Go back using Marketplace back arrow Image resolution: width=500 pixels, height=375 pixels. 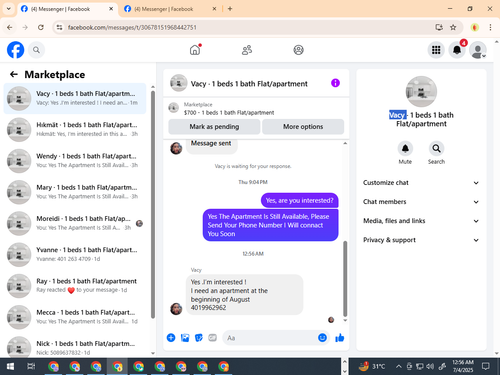tap(14, 74)
